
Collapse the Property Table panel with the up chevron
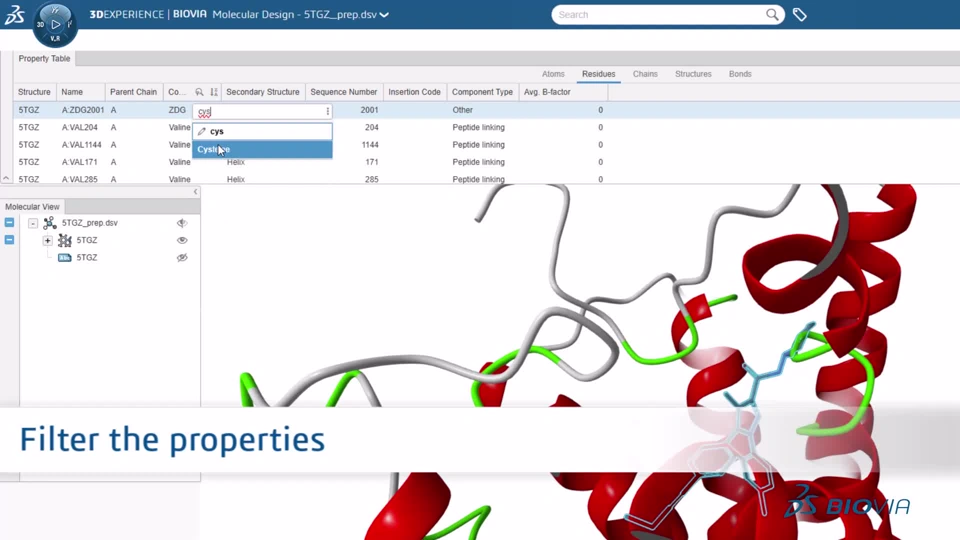[x=6, y=178]
